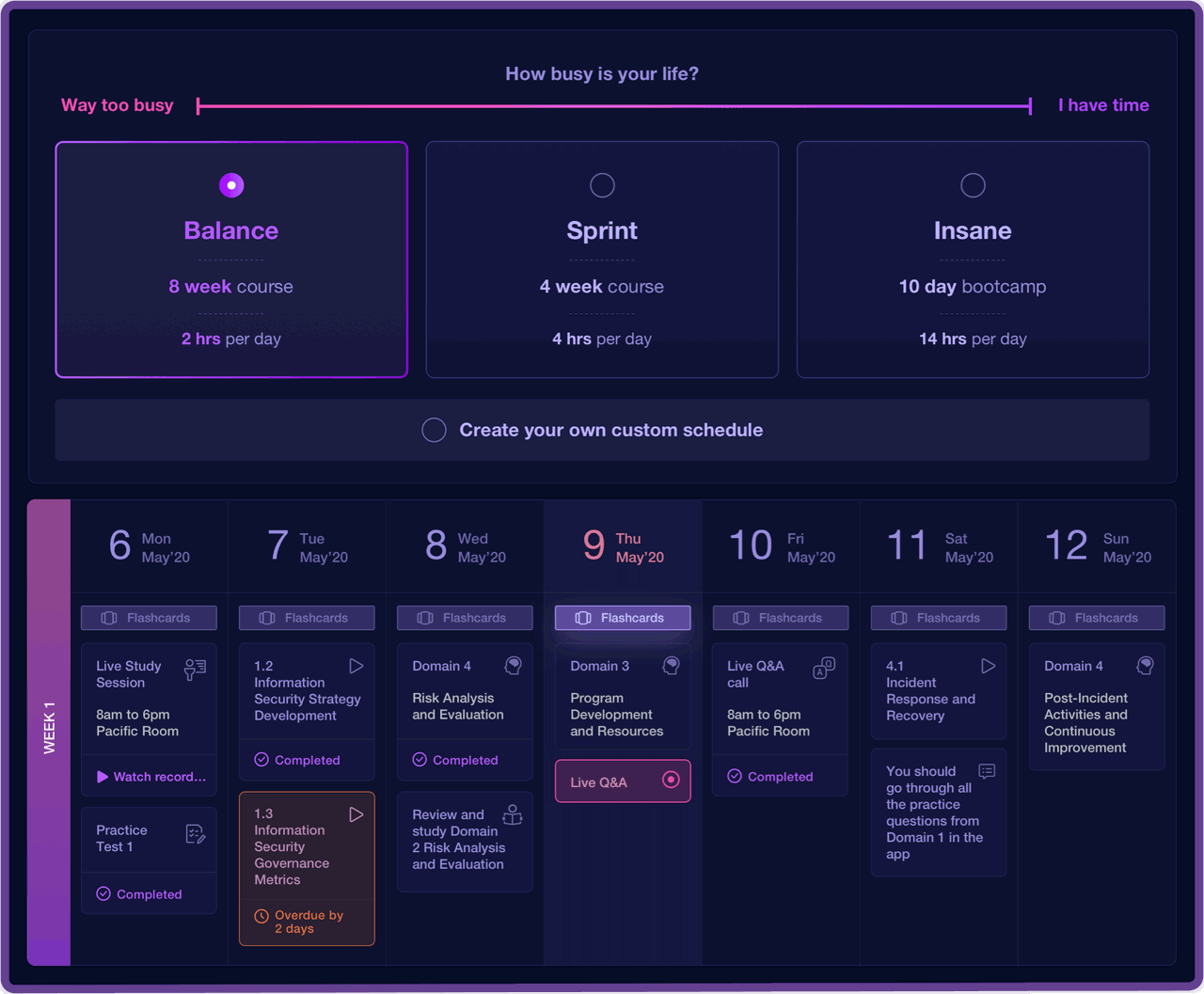Open Tuesday's Flashcards
Screen dimensions: 1204x994
(307, 618)
